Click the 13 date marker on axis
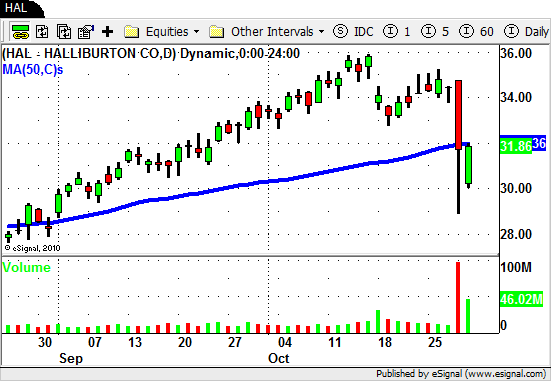 135,342
